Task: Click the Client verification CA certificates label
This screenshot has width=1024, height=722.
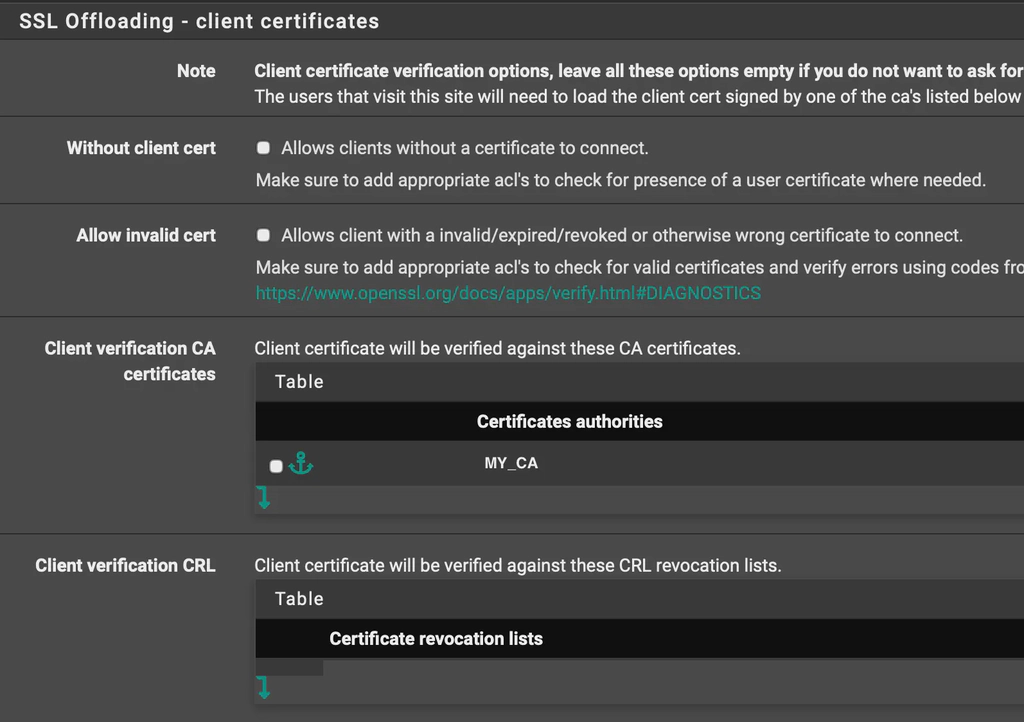Action: pos(130,361)
